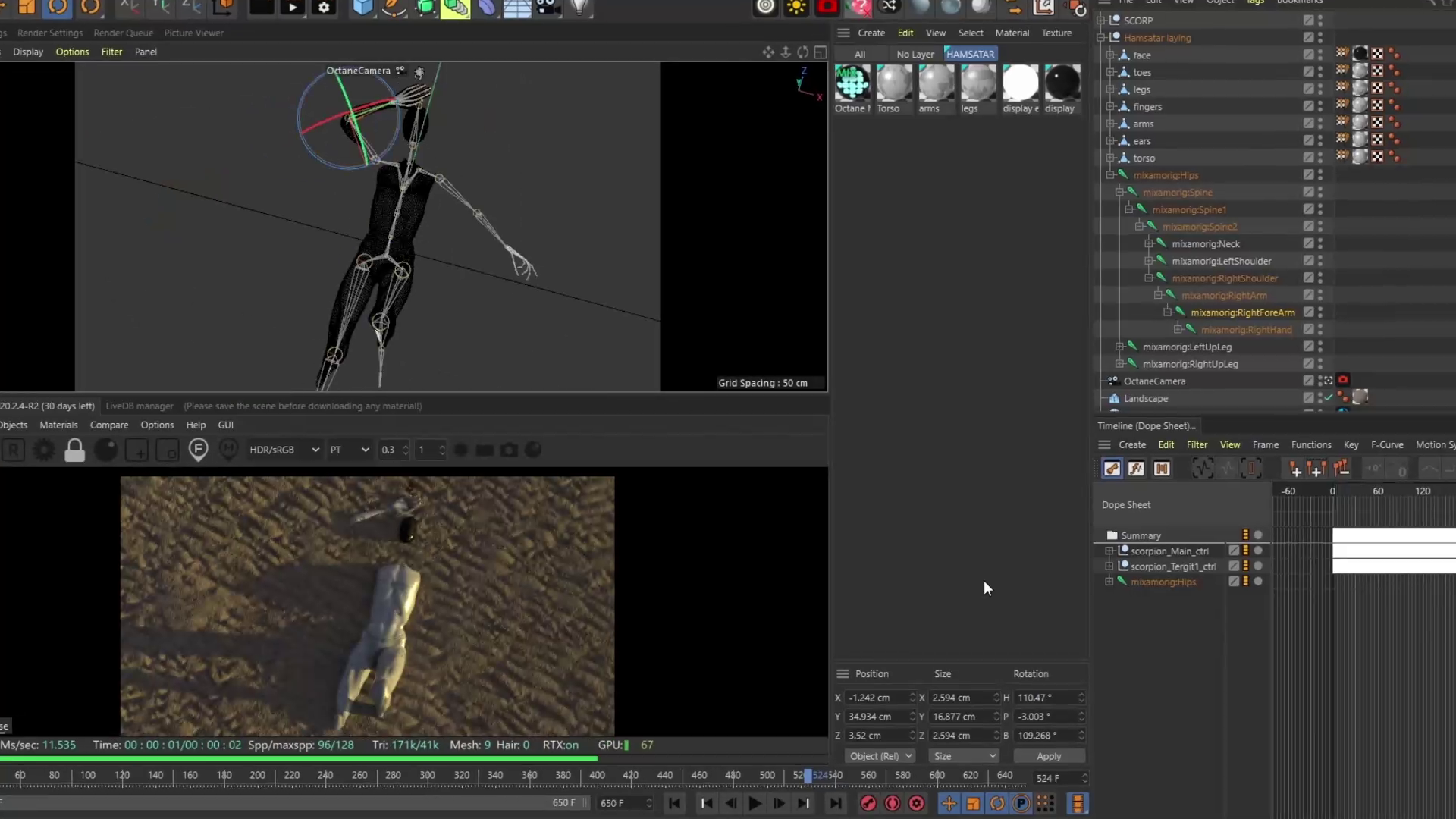Click the Apply button in Coordinates panel
Viewport: 1456px width, 819px height.
(1048, 756)
